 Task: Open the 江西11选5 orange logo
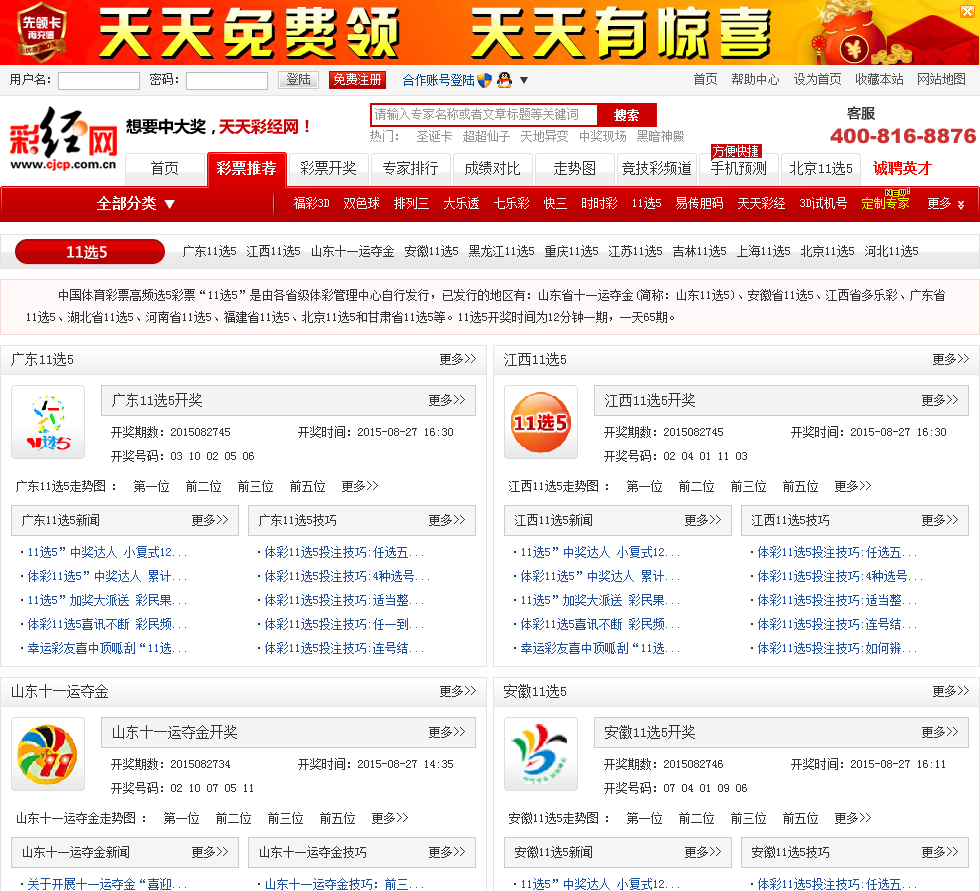[x=541, y=422]
